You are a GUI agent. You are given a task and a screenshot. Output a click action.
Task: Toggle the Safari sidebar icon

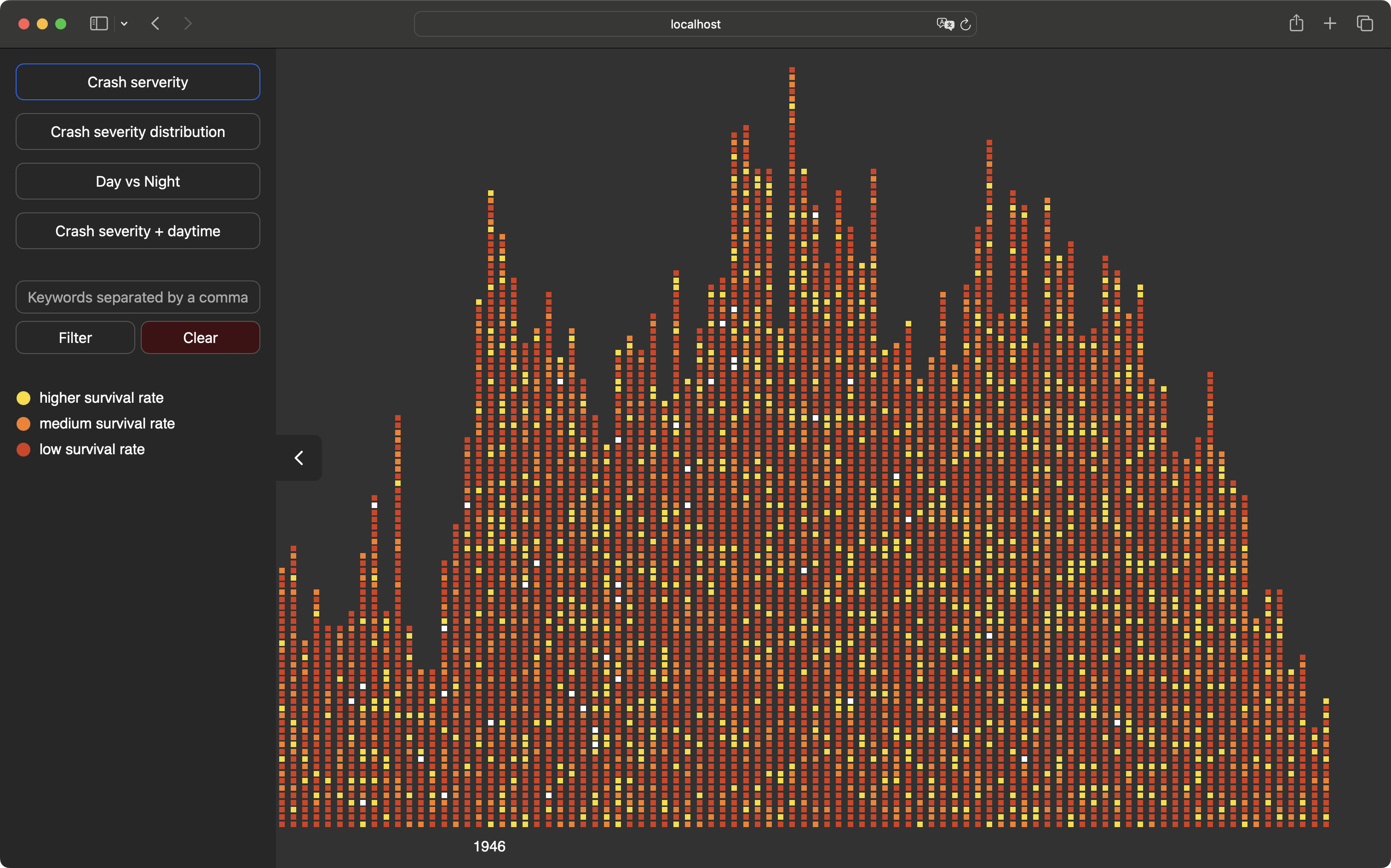(99, 23)
